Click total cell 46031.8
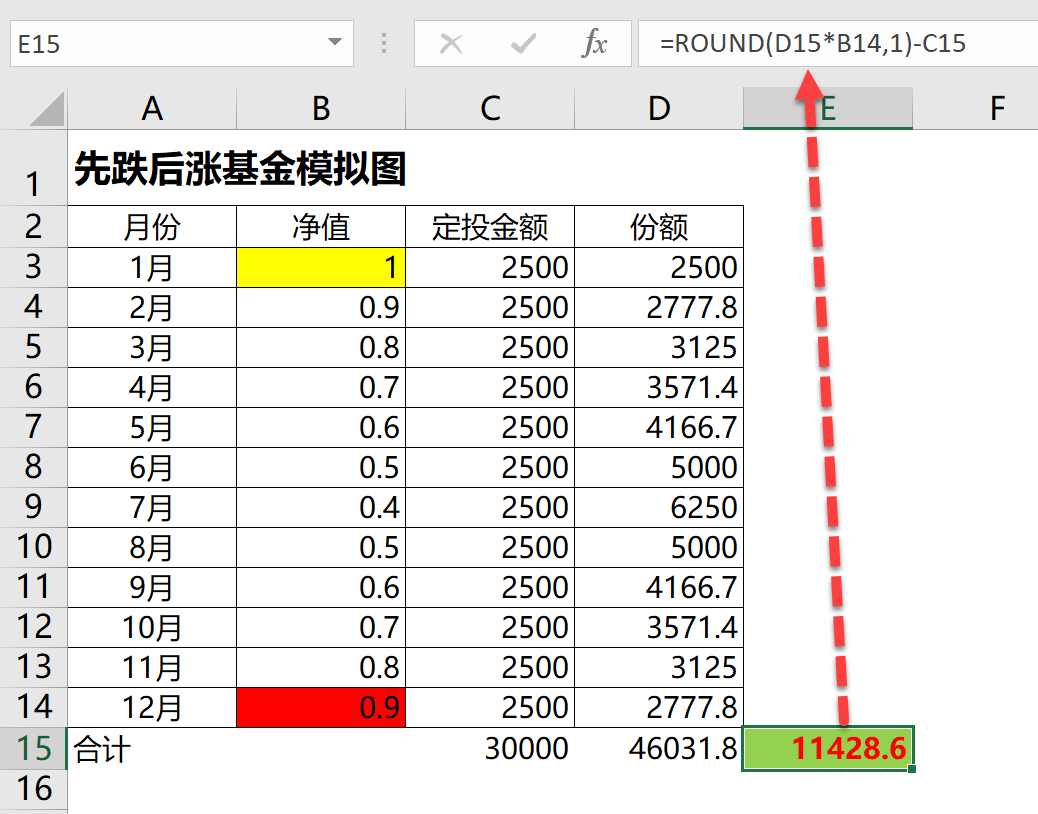The image size is (1038, 814). click(659, 748)
